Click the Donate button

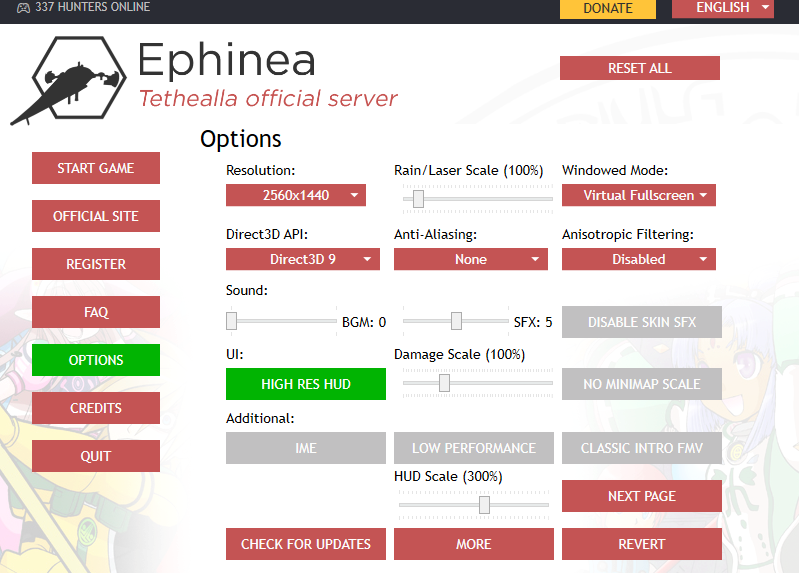click(x=608, y=8)
